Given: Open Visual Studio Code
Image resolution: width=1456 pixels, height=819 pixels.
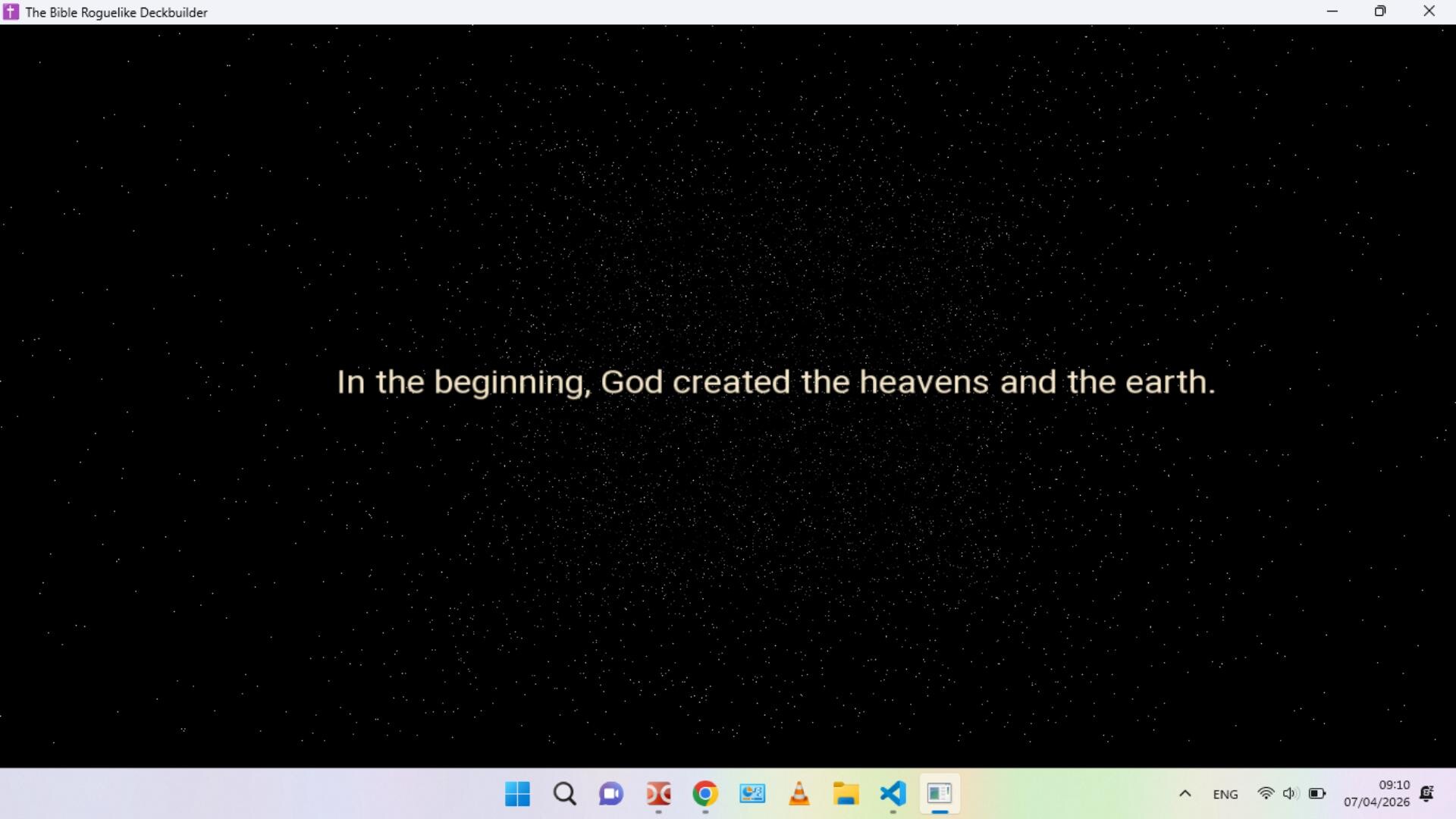Looking at the screenshot, I should tap(893, 794).
